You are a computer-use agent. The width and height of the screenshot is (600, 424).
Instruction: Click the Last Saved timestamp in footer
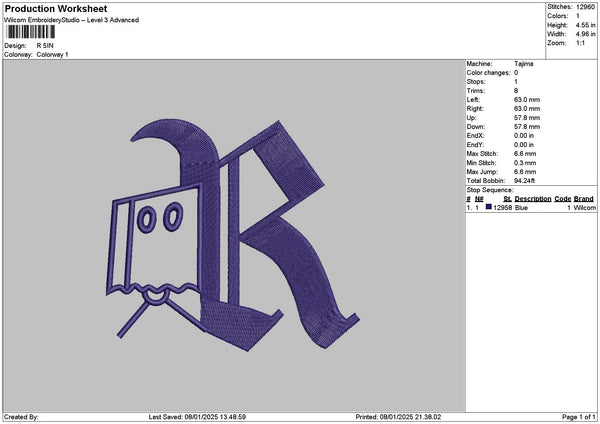click(x=196, y=417)
